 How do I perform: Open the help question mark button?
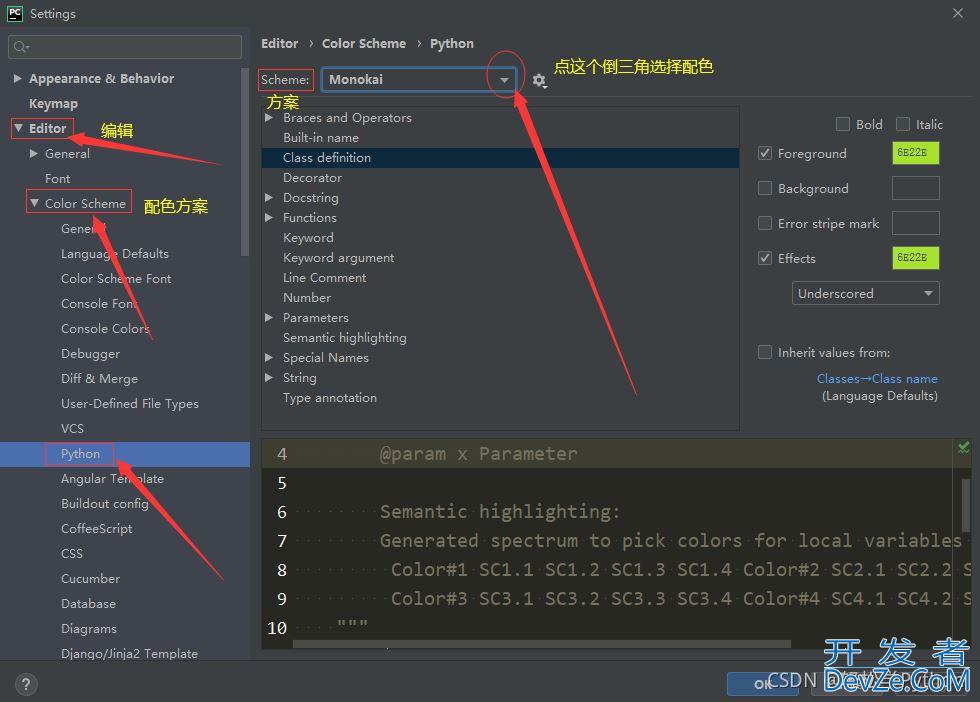[26, 684]
